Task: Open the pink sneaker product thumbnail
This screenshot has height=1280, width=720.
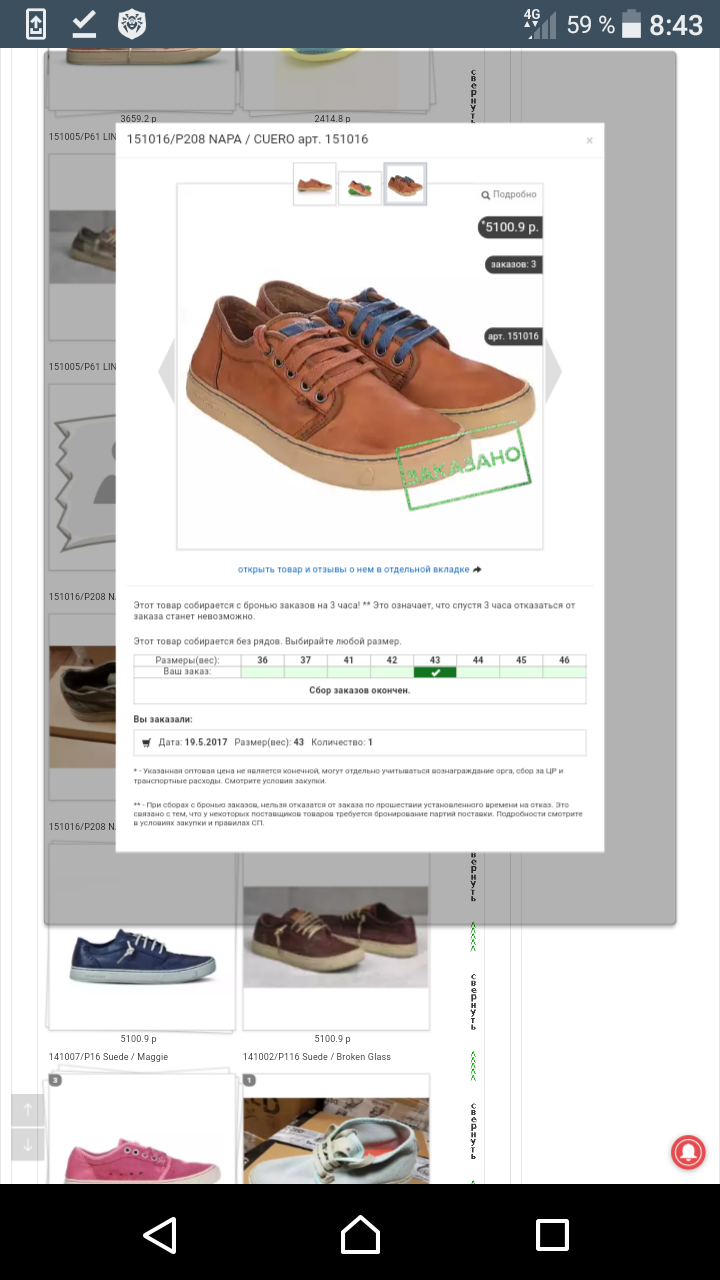Action: pyautogui.click(x=141, y=1130)
